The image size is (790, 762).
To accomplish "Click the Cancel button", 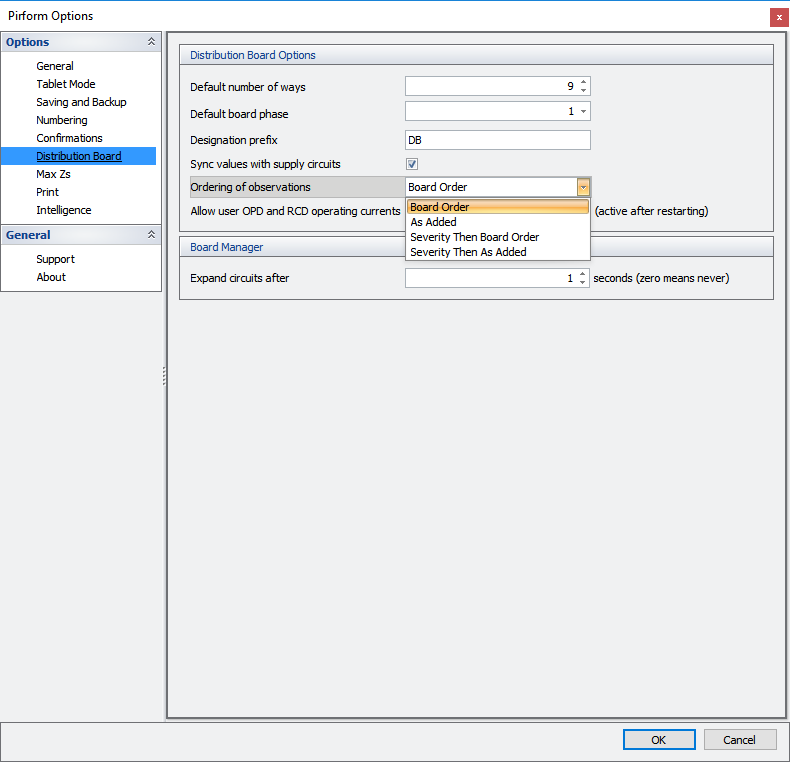I will coord(740,740).
